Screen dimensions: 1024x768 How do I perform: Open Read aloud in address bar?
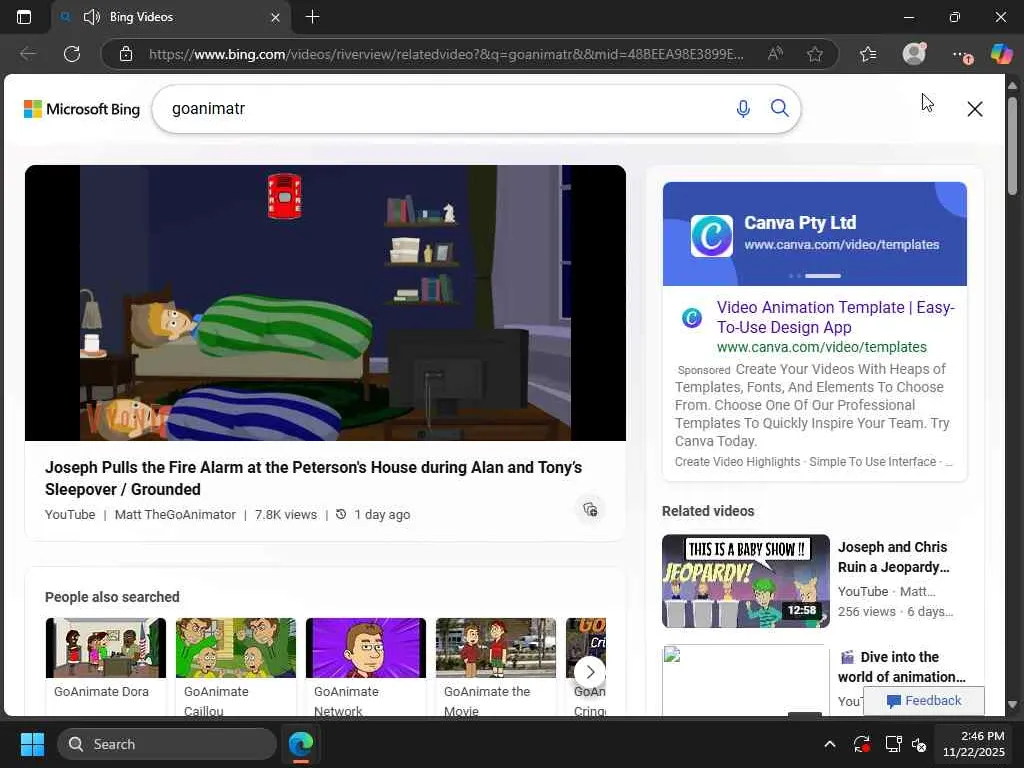pos(775,54)
